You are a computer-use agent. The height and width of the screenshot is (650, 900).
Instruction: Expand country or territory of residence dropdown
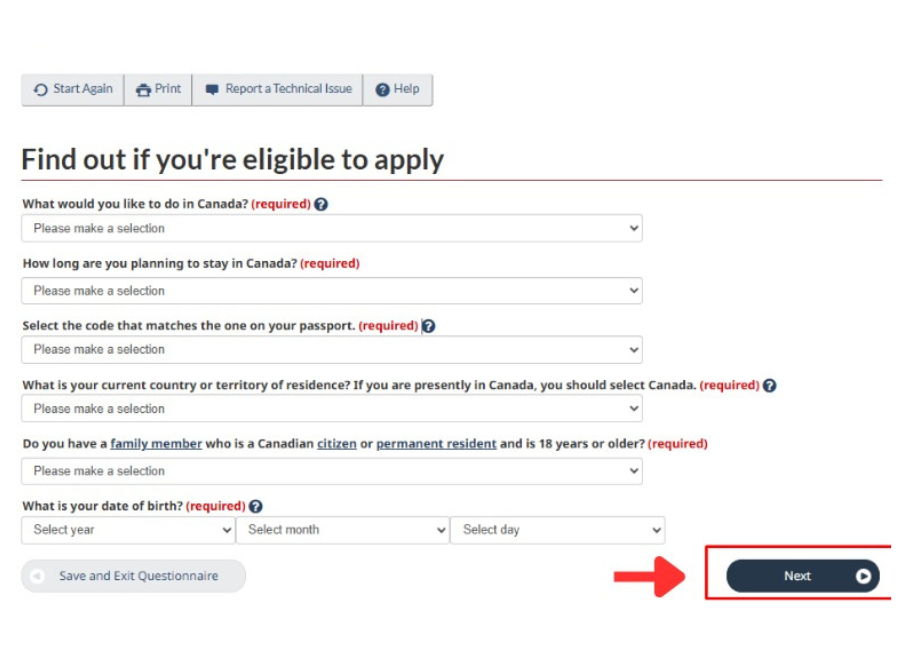coord(331,409)
